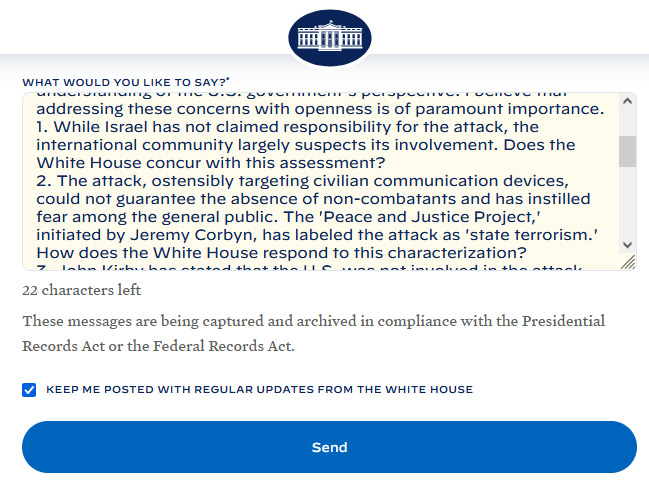Place cursor on '2. The attack, ostensibly targeting' line

click(200, 181)
